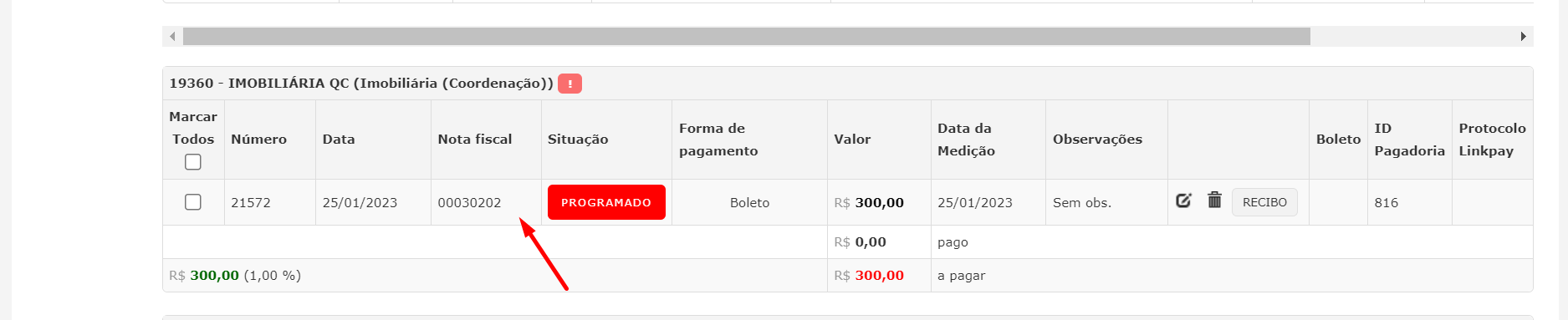This screenshot has width=1568, height=320.
Task: Open the RECIBO receipt button
Action: tap(1264, 202)
